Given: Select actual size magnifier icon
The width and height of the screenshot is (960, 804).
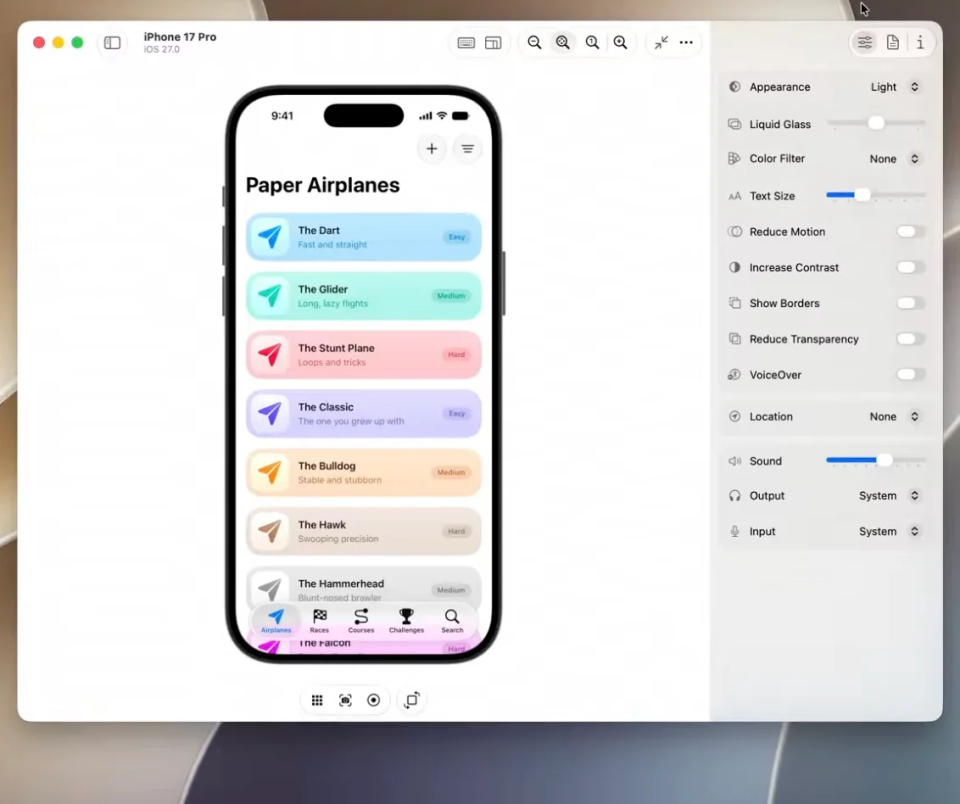Looking at the screenshot, I should coord(592,42).
